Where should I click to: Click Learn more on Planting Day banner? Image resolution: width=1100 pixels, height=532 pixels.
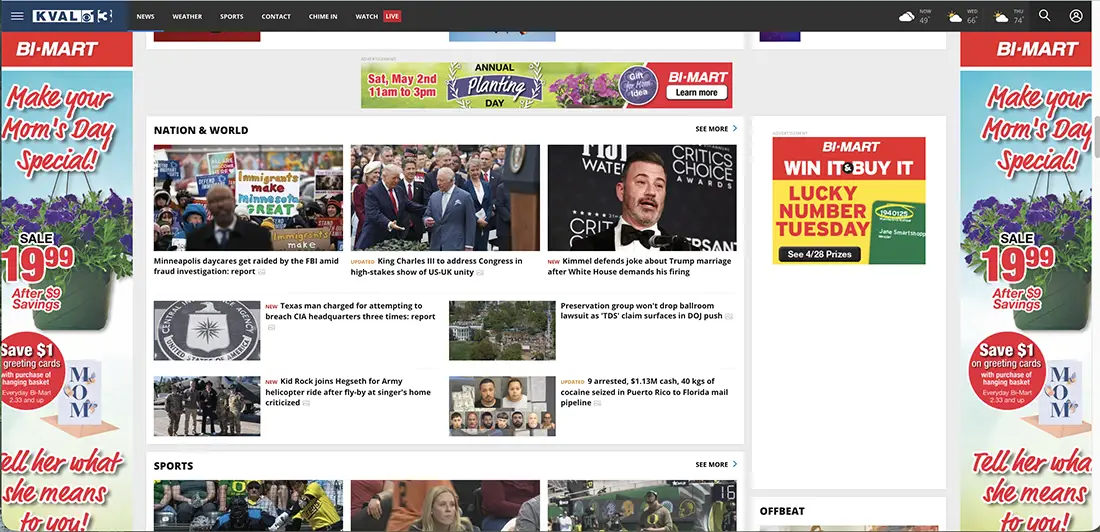[x=696, y=93]
